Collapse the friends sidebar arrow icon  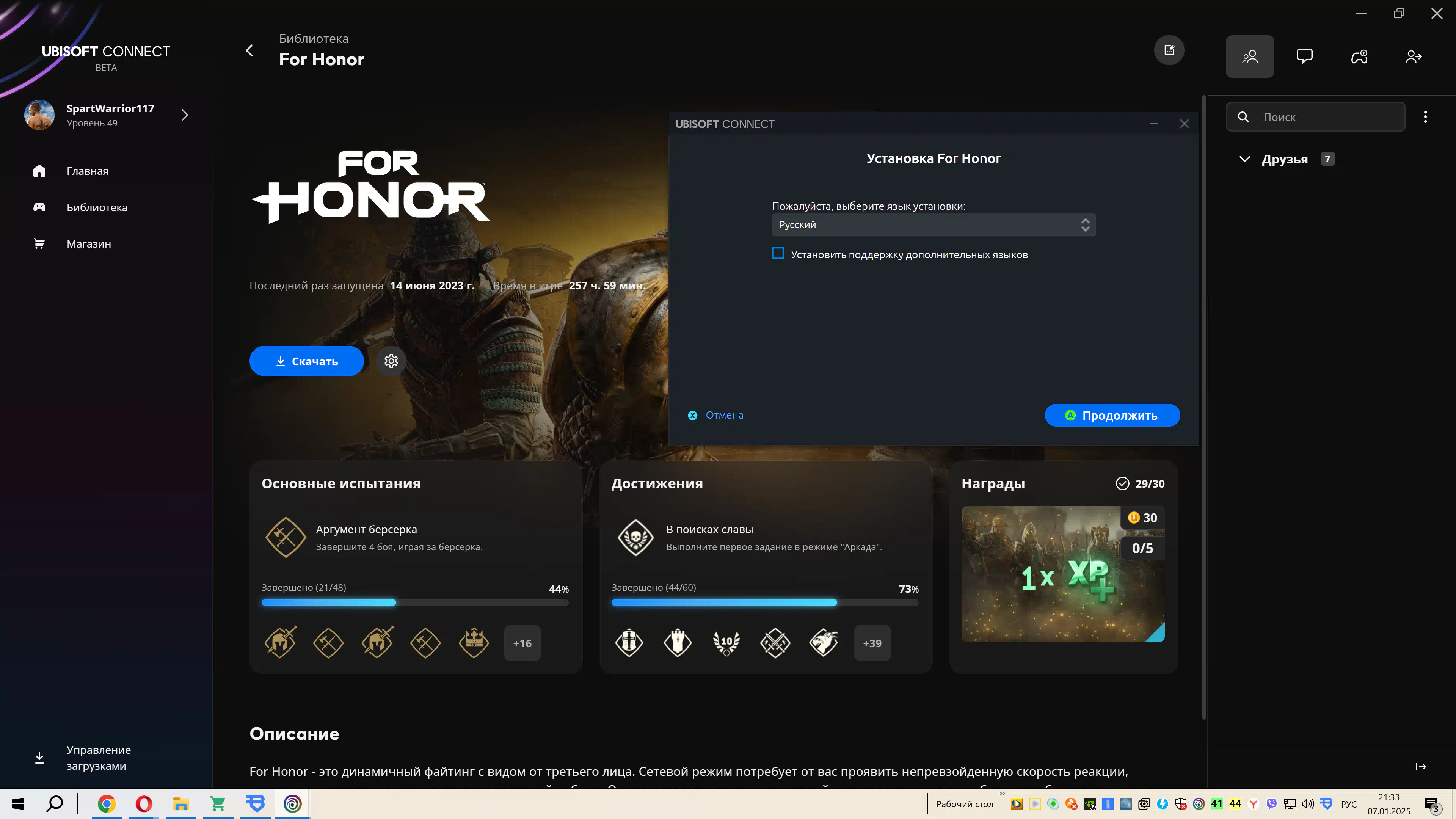(x=1421, y=766)
